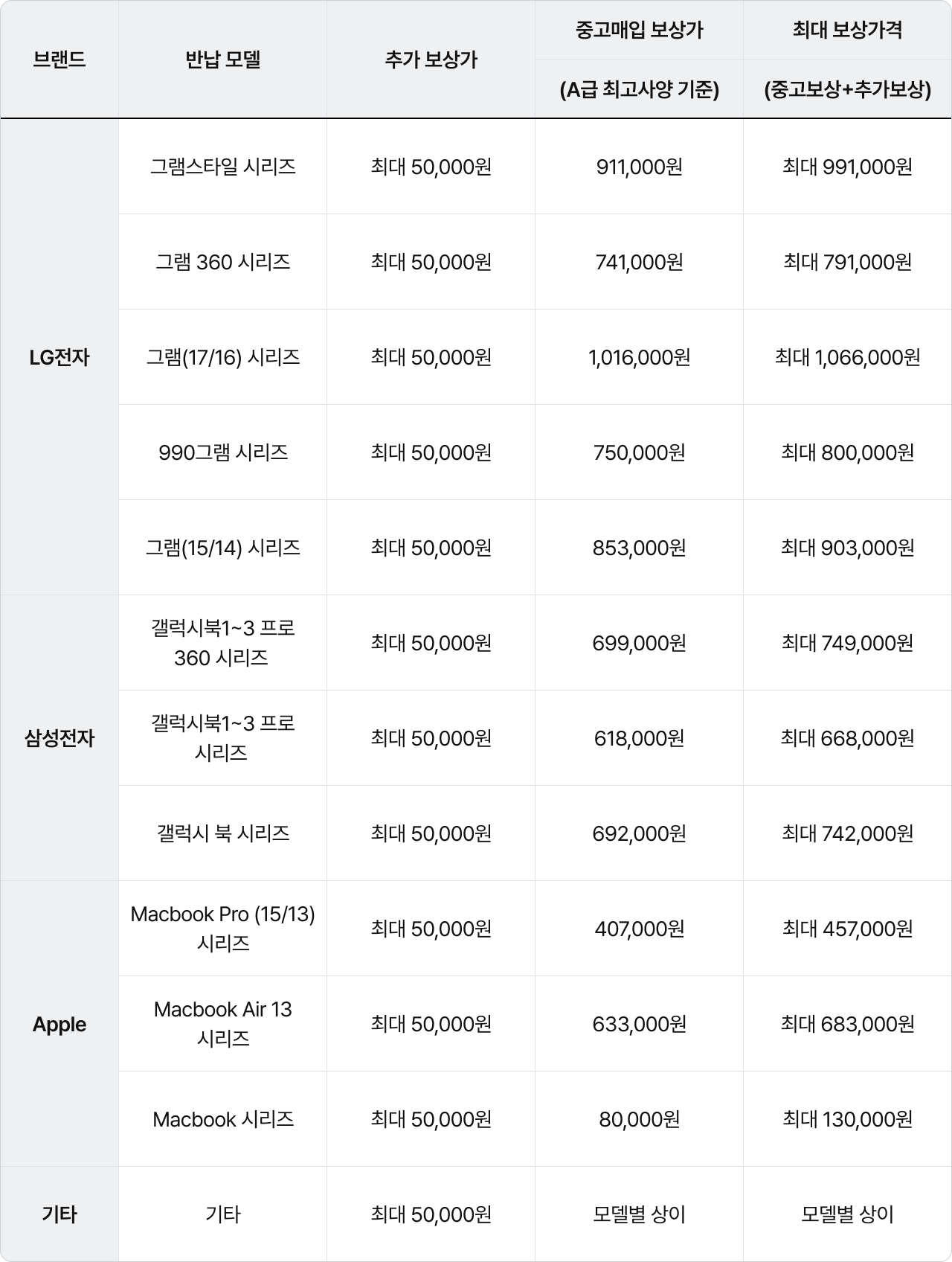Click the 1,016,000원 trade-in price
Viewport: 952px width, 1262px height.
pyautogui.click(x=639, y=357)
